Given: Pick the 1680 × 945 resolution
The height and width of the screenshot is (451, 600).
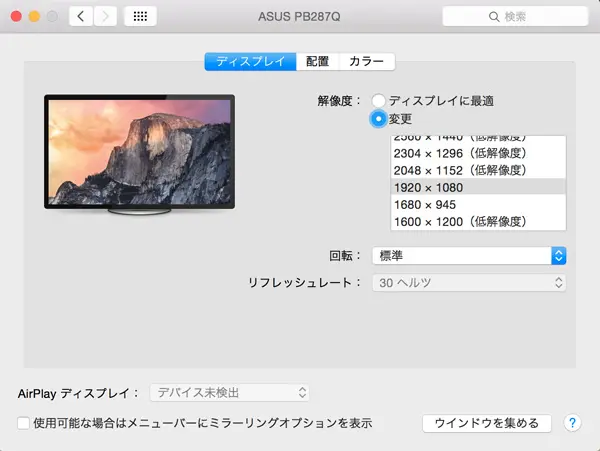Looking at the screenshot, I should pos(478,205).
